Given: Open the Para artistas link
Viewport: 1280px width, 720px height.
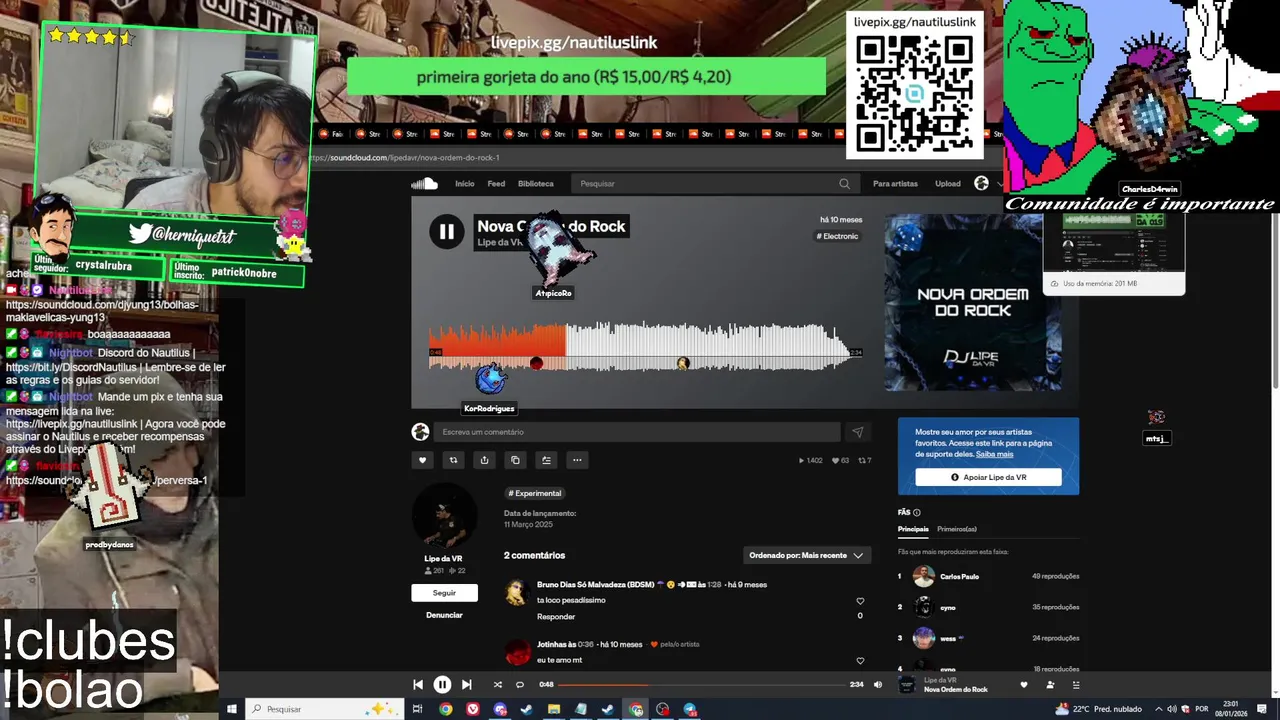Looking at the screenshot, I should click(x=895, y=184).
